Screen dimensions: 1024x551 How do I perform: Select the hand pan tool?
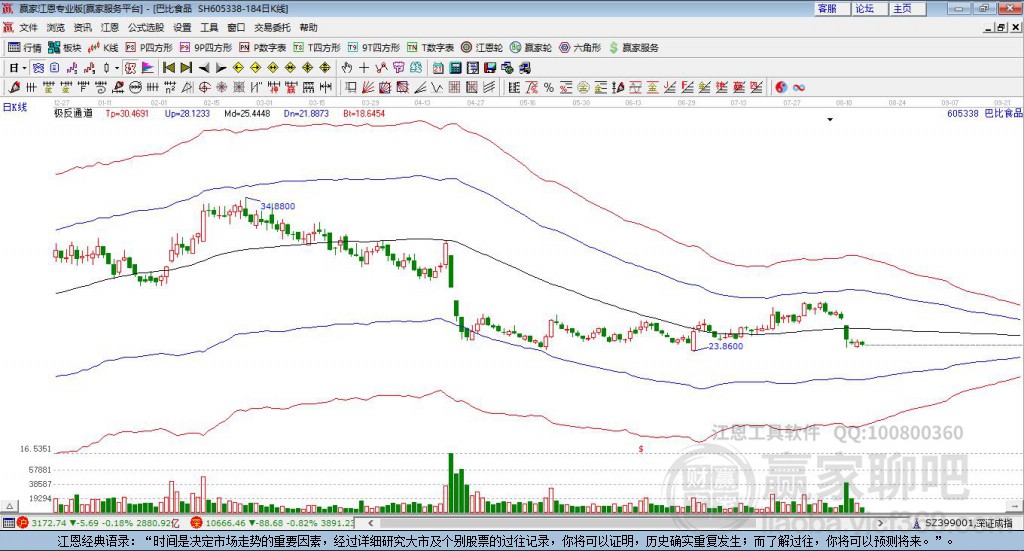pyautogui.click(x=347, y=68)
